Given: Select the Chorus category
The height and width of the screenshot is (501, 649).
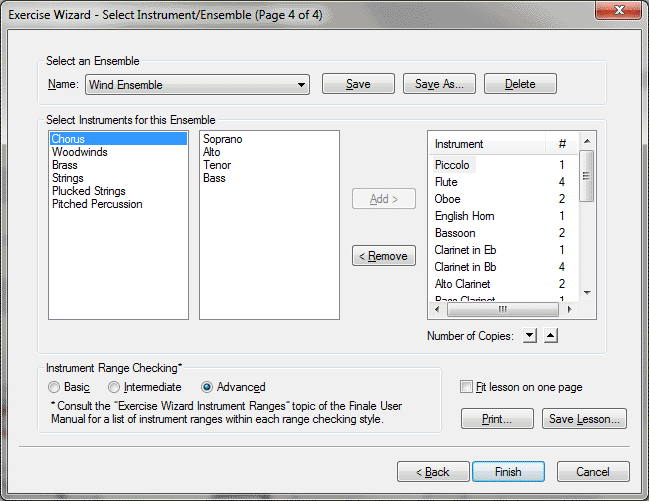Looking at the screenshot, I should (118, 139).
